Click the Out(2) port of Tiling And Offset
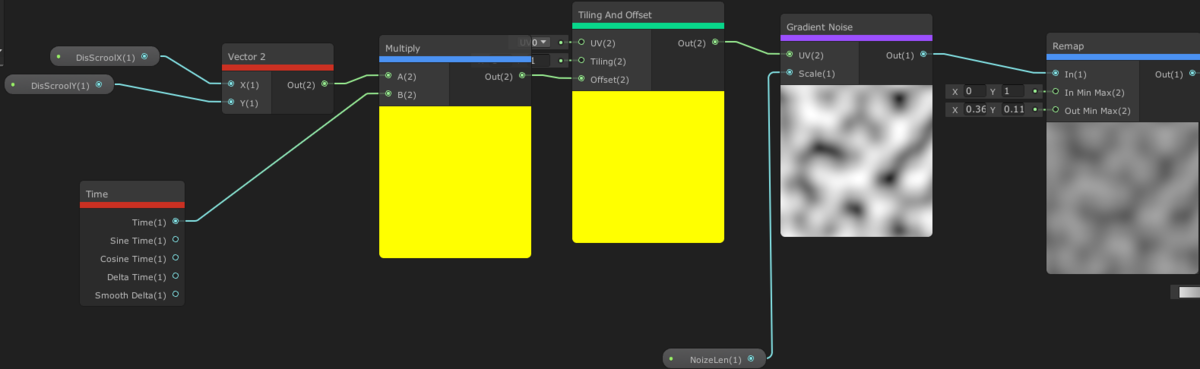This screenshot has height=369, width=1200. pos(715,43)
